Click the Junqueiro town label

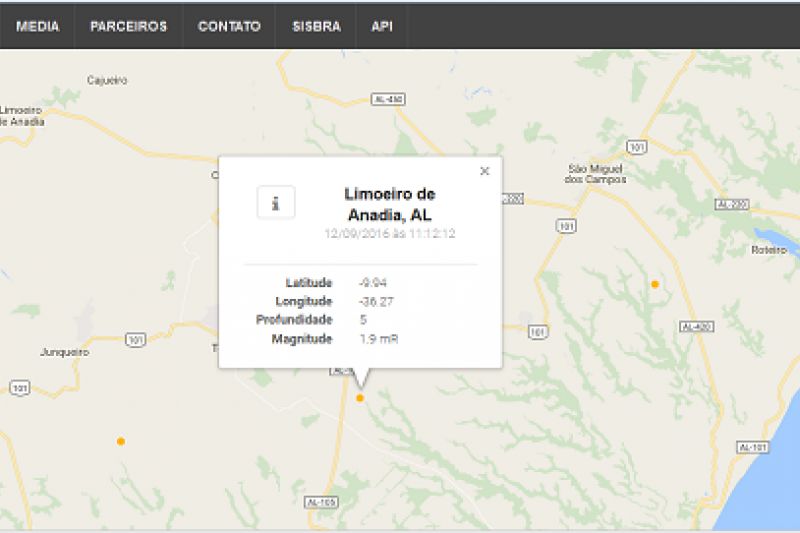click(x=64, y=352)
